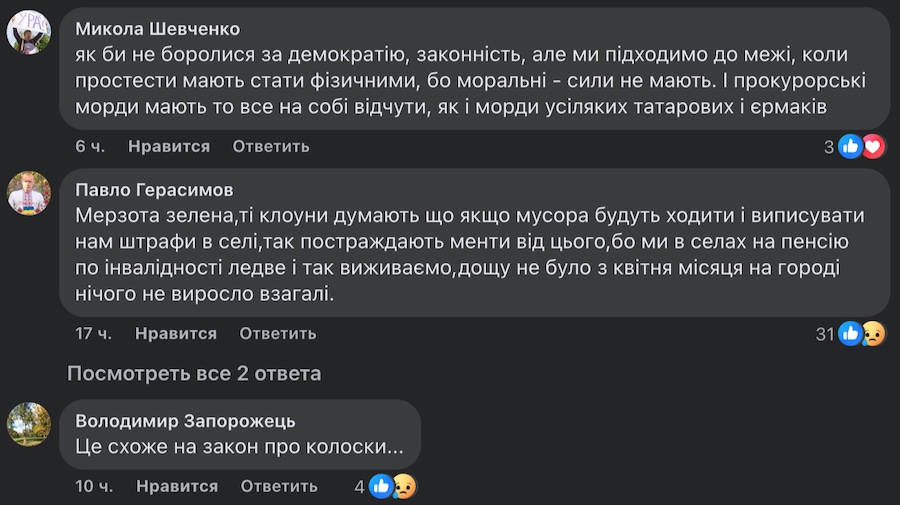The height and width of the screenshot is (505, 900).
Task: Click the sad reaction emoji on Герасимов's comment
Action: point(872,333)
